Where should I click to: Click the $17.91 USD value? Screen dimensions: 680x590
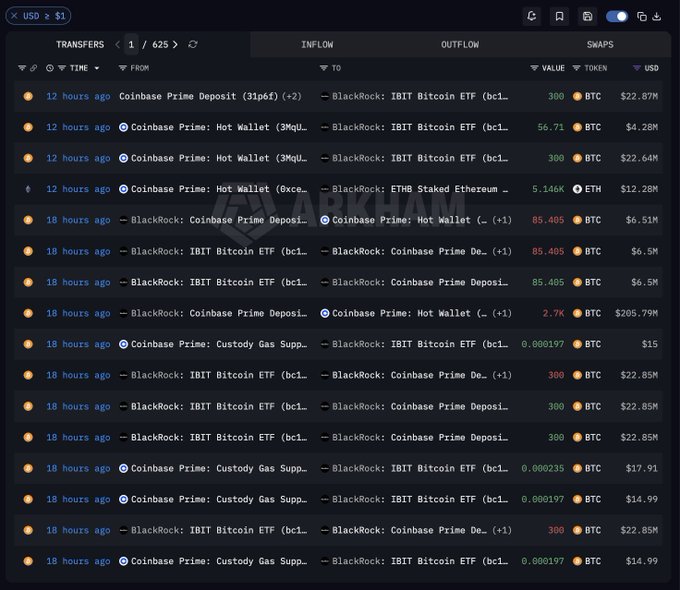click(x=641, y=469)
